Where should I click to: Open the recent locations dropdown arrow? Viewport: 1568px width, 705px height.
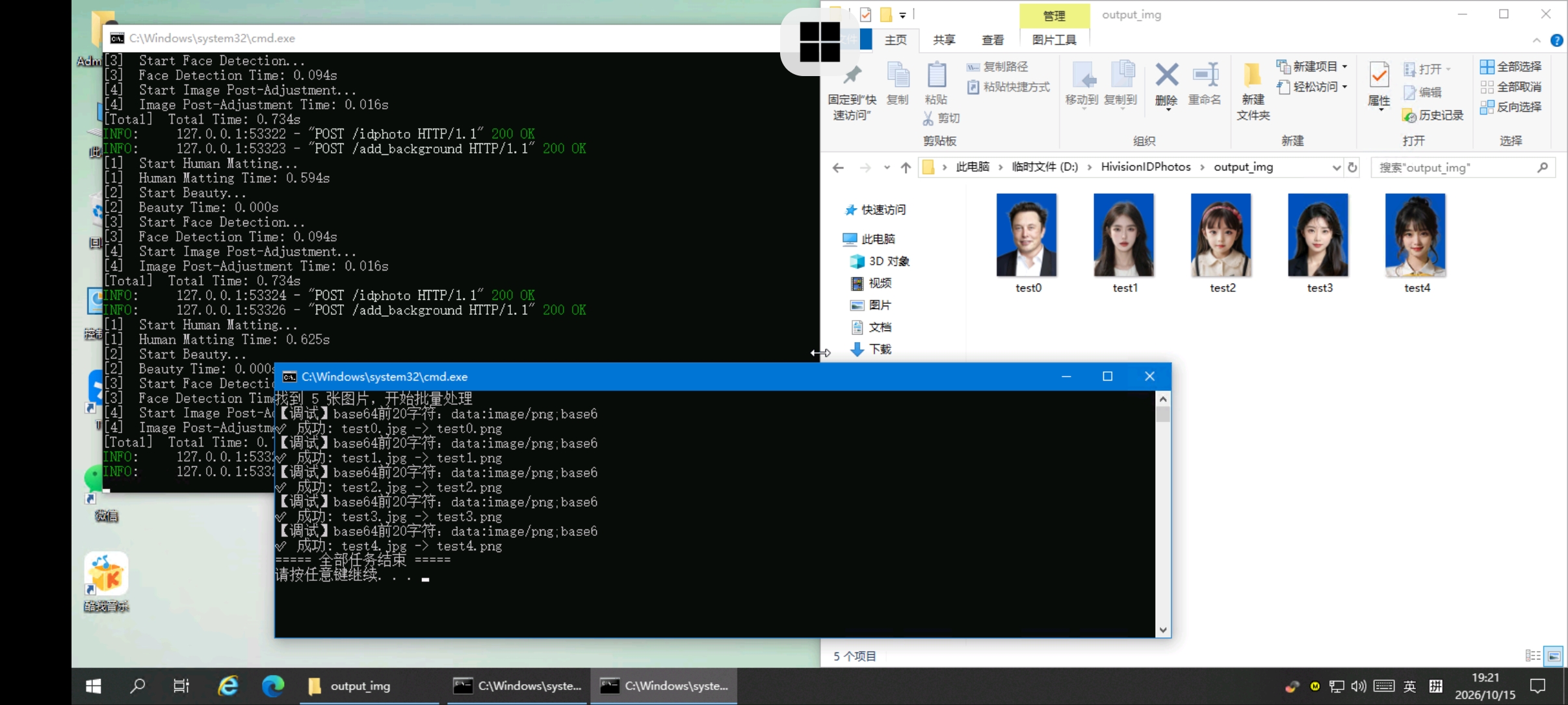(887, 167)
